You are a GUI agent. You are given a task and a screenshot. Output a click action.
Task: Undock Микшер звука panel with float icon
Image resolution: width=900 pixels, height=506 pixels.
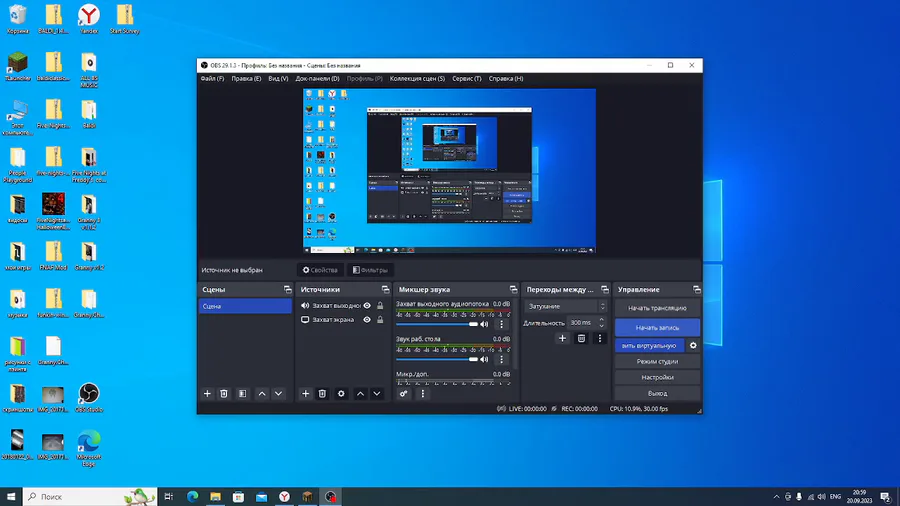pyautogui.click(x=513, y=290)
